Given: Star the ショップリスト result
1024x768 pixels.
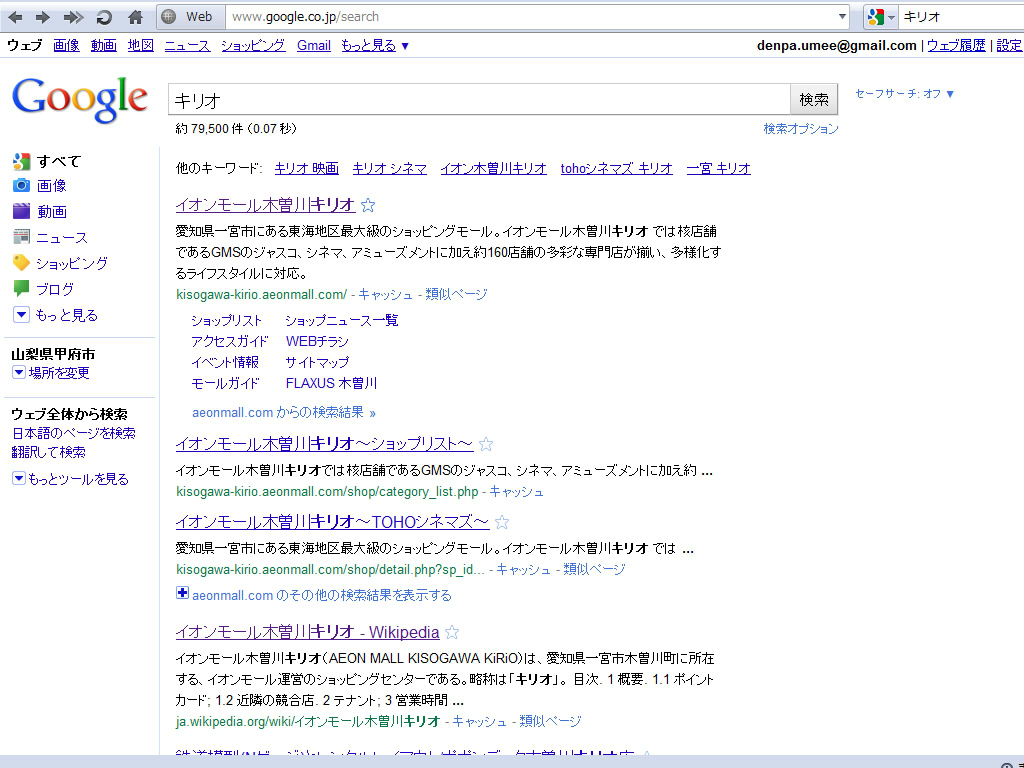Looking at the screenshot, I should point(486,445).
